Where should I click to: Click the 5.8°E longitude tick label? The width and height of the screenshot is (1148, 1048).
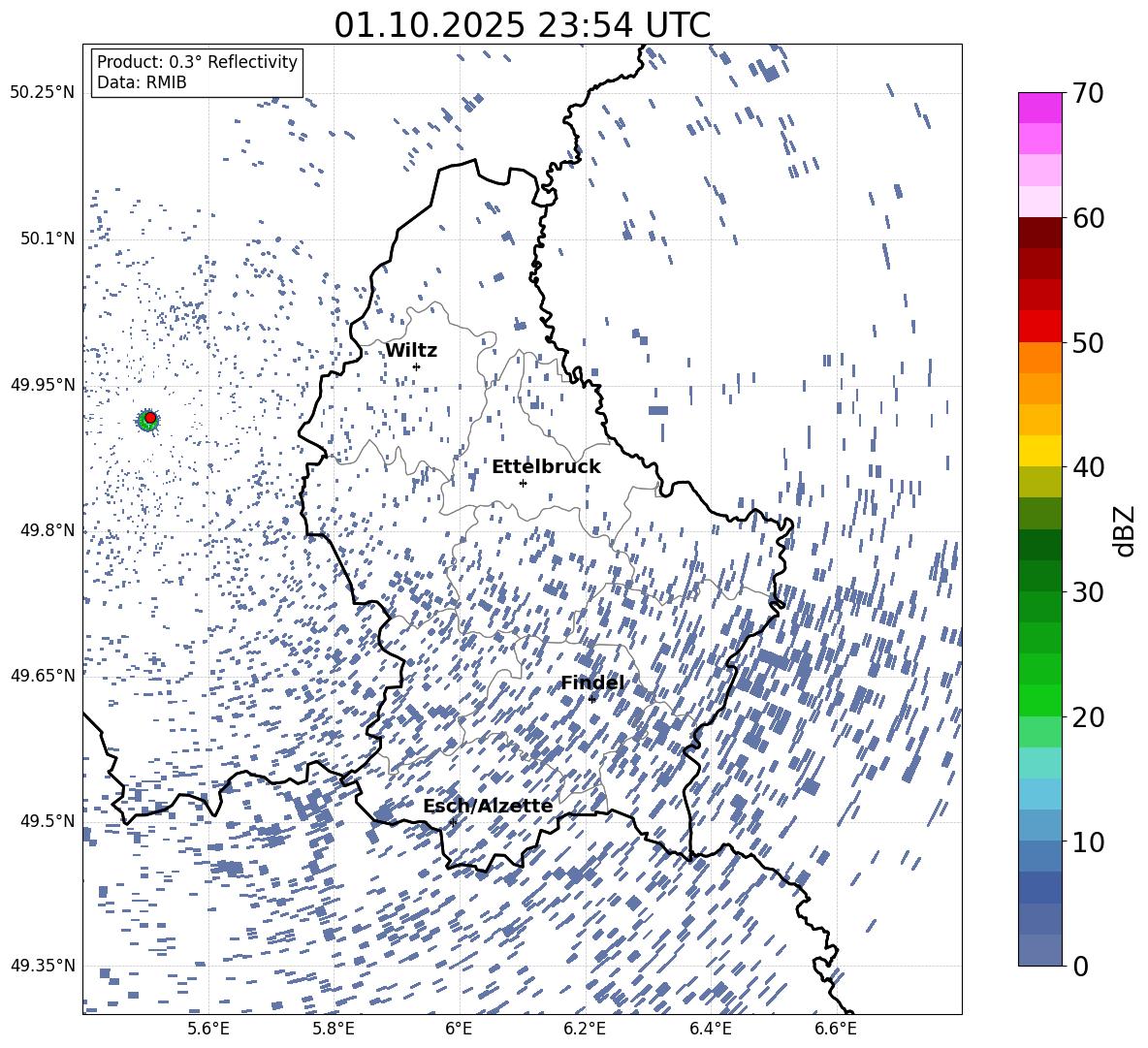(334, 1029)
